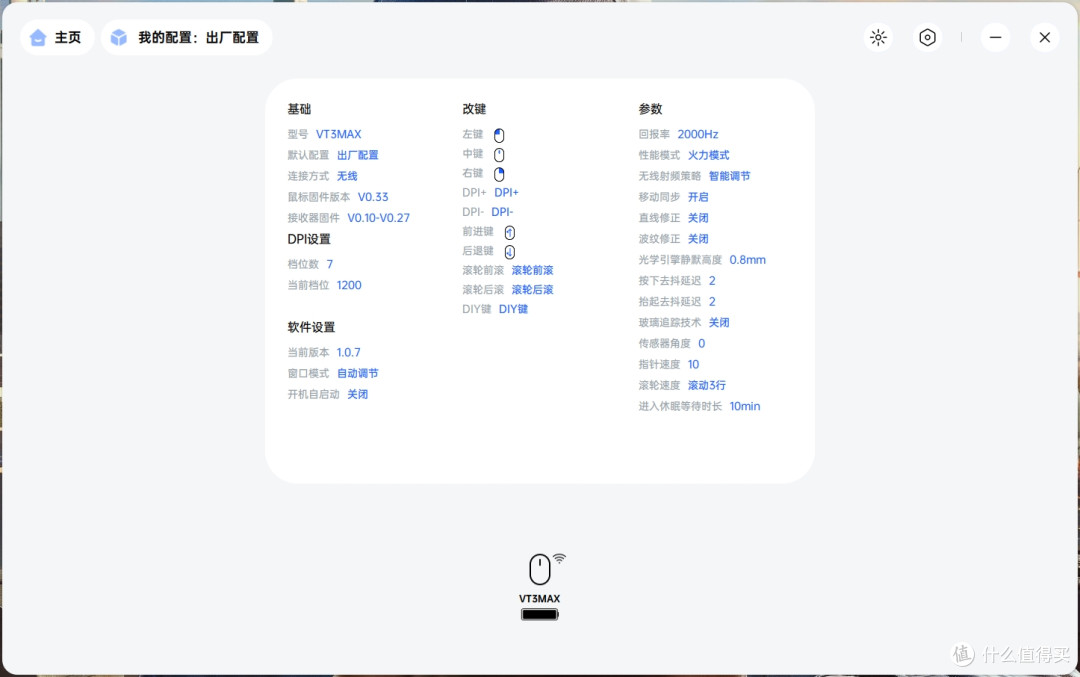This screenshot has width=1080, height=677.
Task: Click the 基础 section heading
Action: [x=299, y=109]
